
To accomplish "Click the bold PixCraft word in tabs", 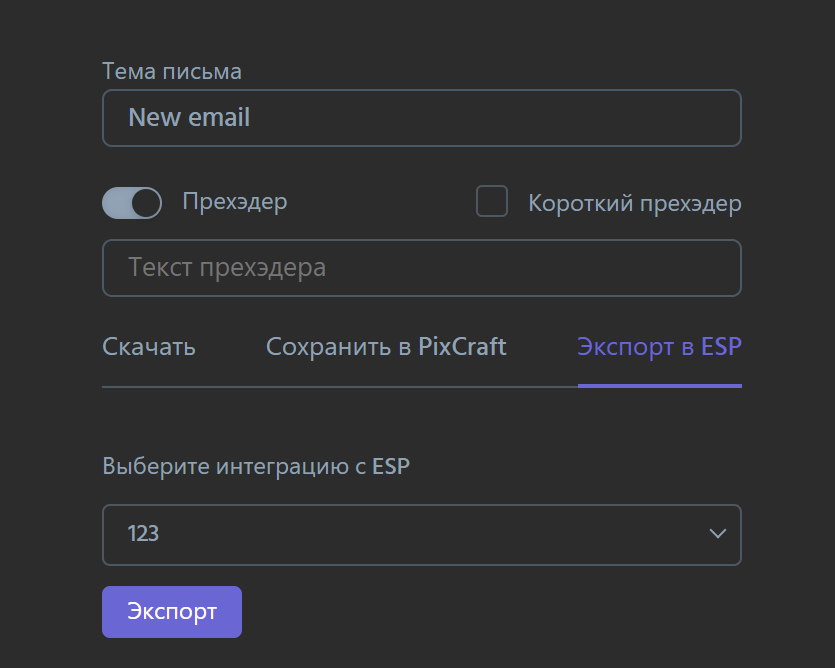I will pos(462,347).
